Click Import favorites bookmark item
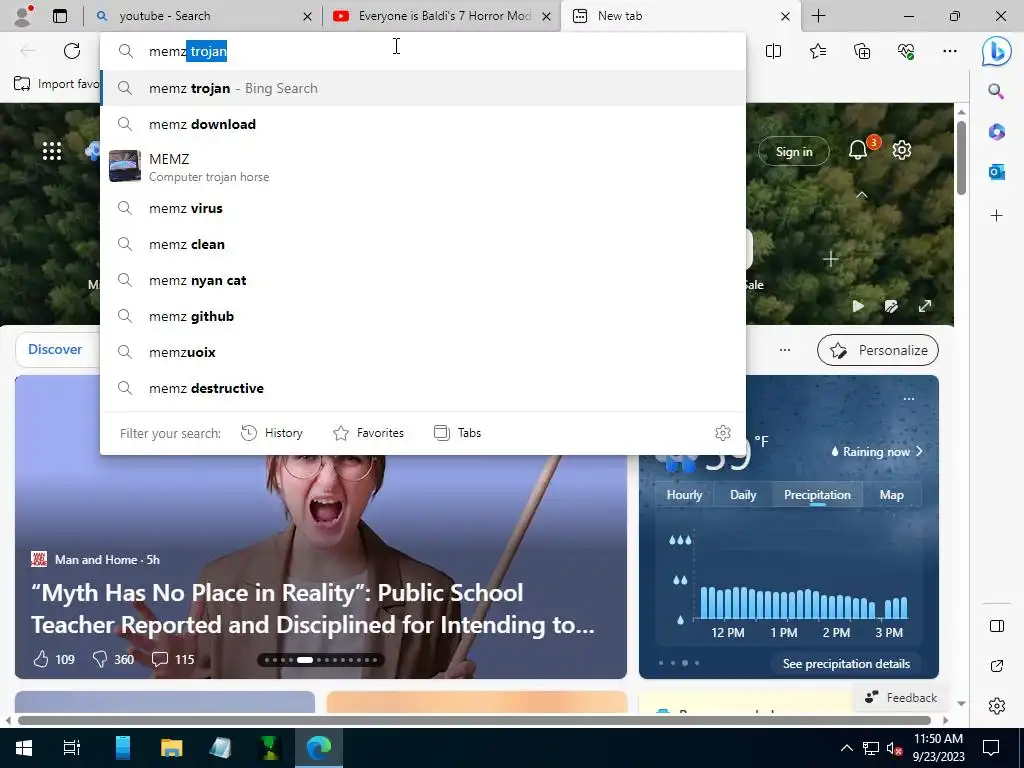1024x768 pixels. 56,84
